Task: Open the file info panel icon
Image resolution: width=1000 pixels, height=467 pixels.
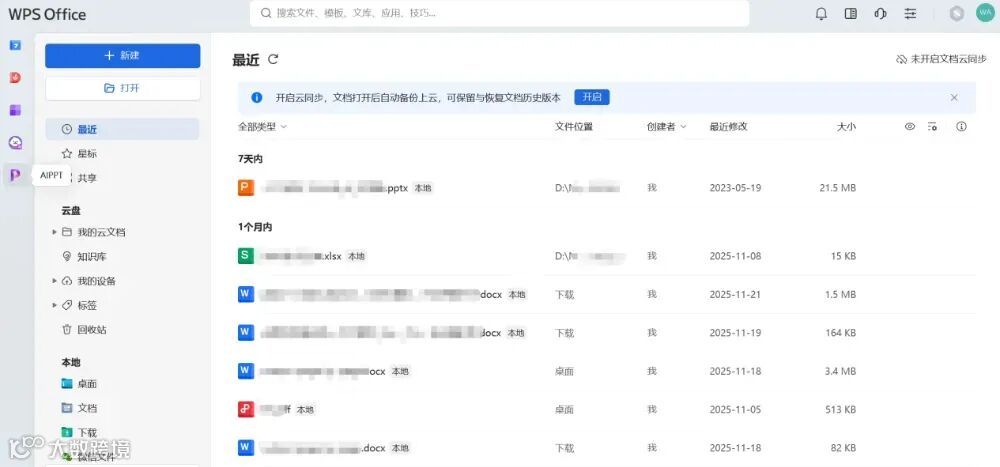Action: coord(962,126)
